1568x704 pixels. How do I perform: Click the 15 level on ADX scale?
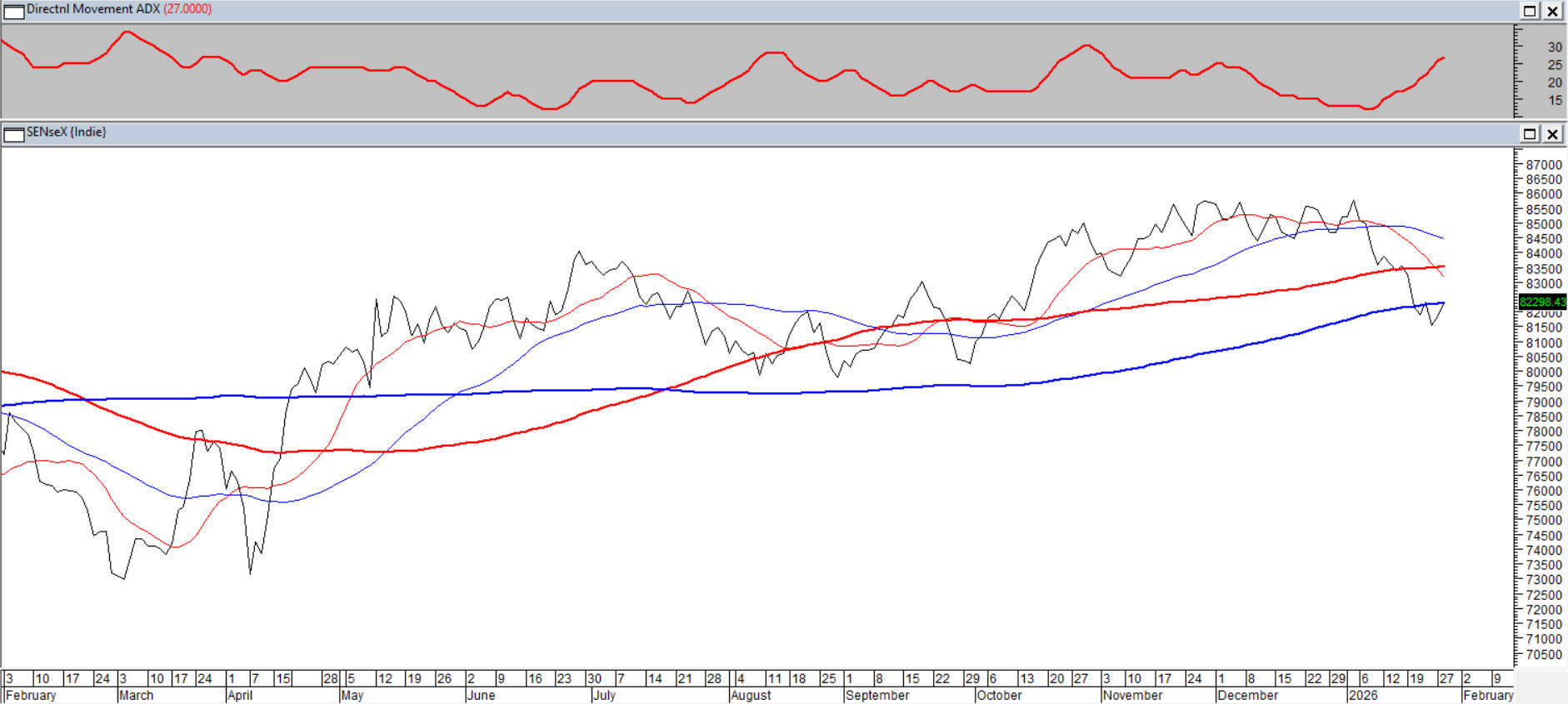(x=1555, y=101)
